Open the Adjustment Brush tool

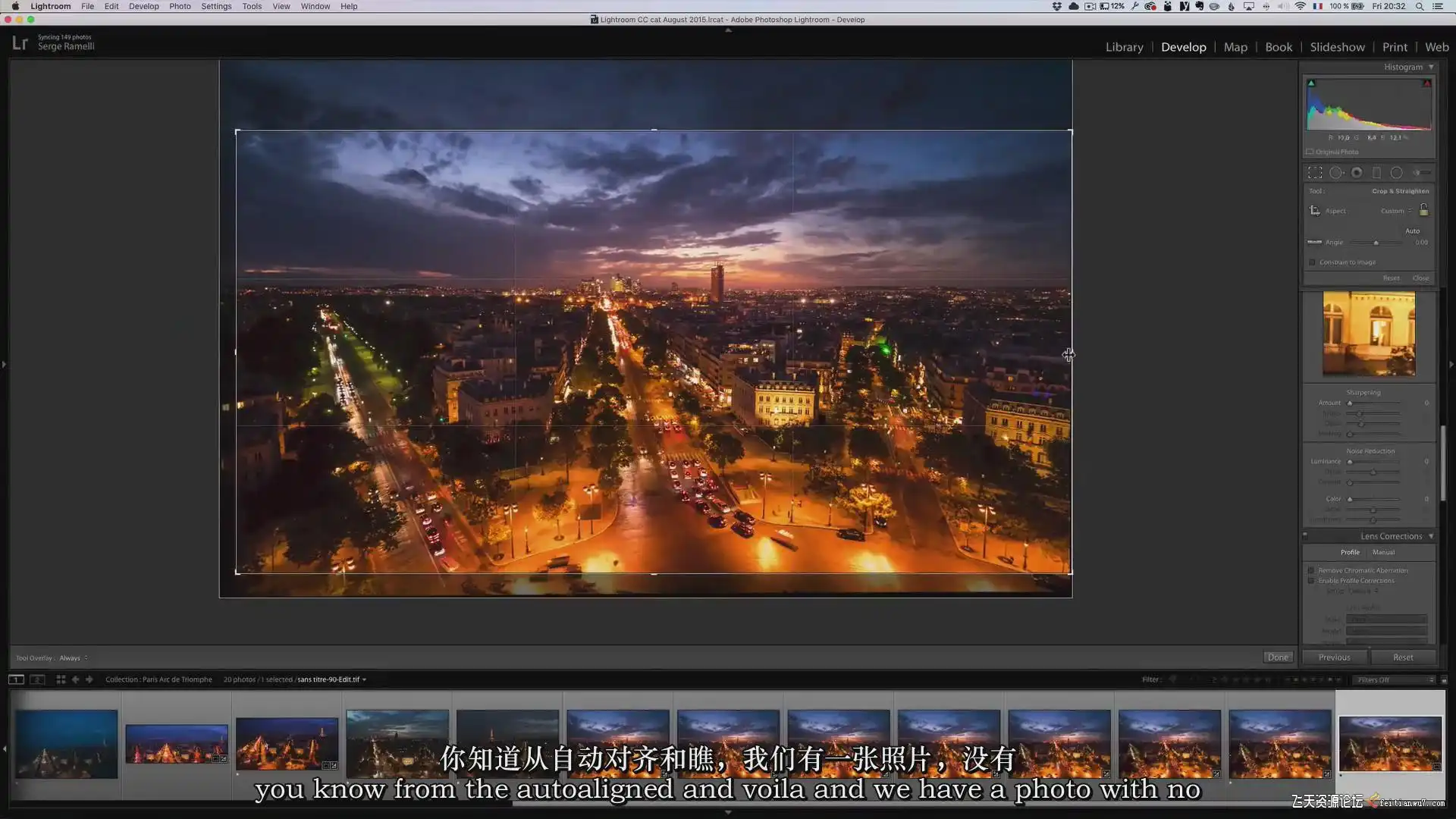coord(1421,173)
